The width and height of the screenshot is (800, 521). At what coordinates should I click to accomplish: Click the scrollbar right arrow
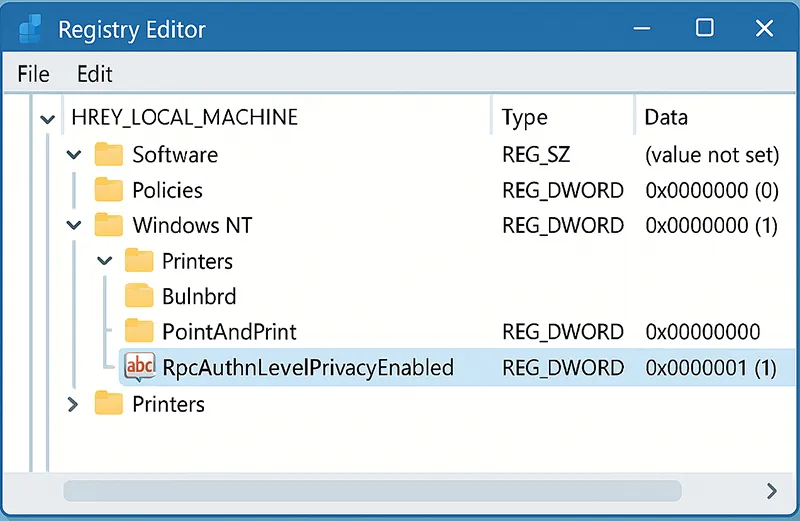pos(772,491)
